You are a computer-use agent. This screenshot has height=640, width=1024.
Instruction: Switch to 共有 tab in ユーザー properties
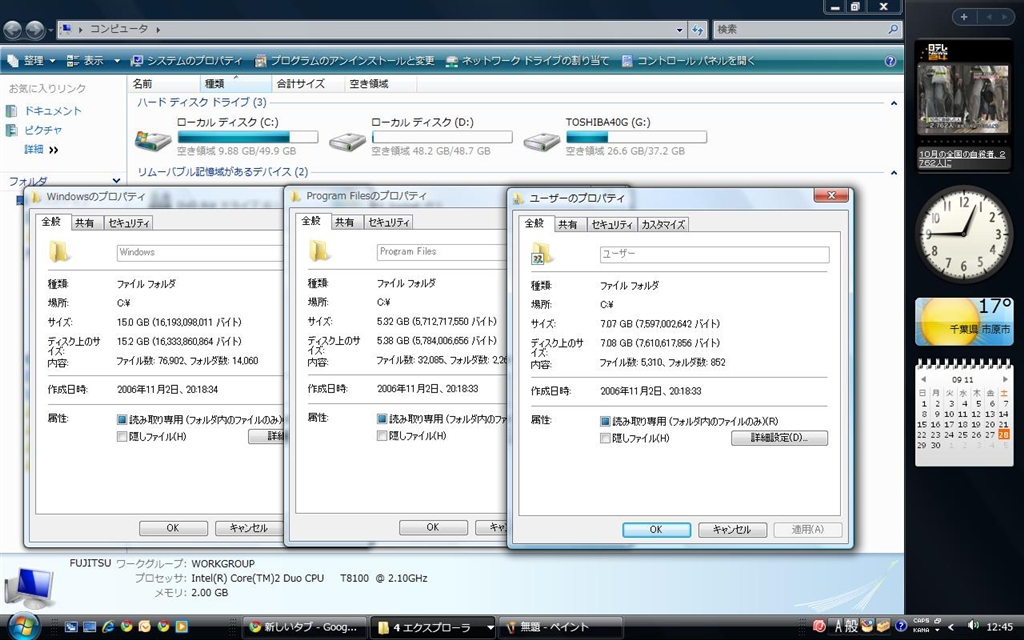[x=568, y=225]
